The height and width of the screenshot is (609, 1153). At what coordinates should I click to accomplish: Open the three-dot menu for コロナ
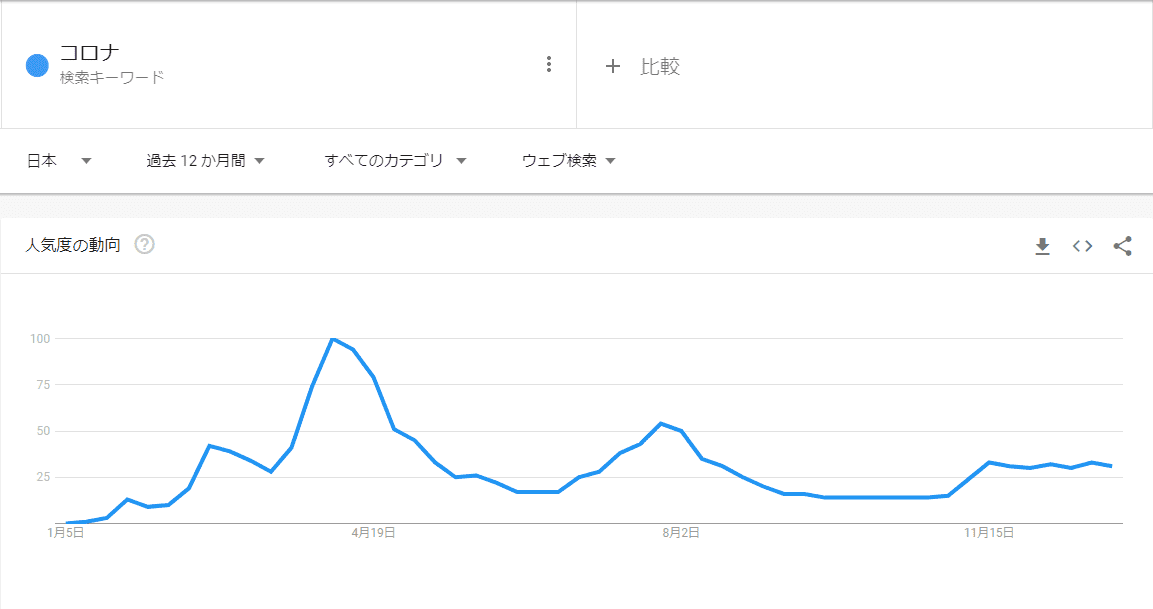coord(548,65)
